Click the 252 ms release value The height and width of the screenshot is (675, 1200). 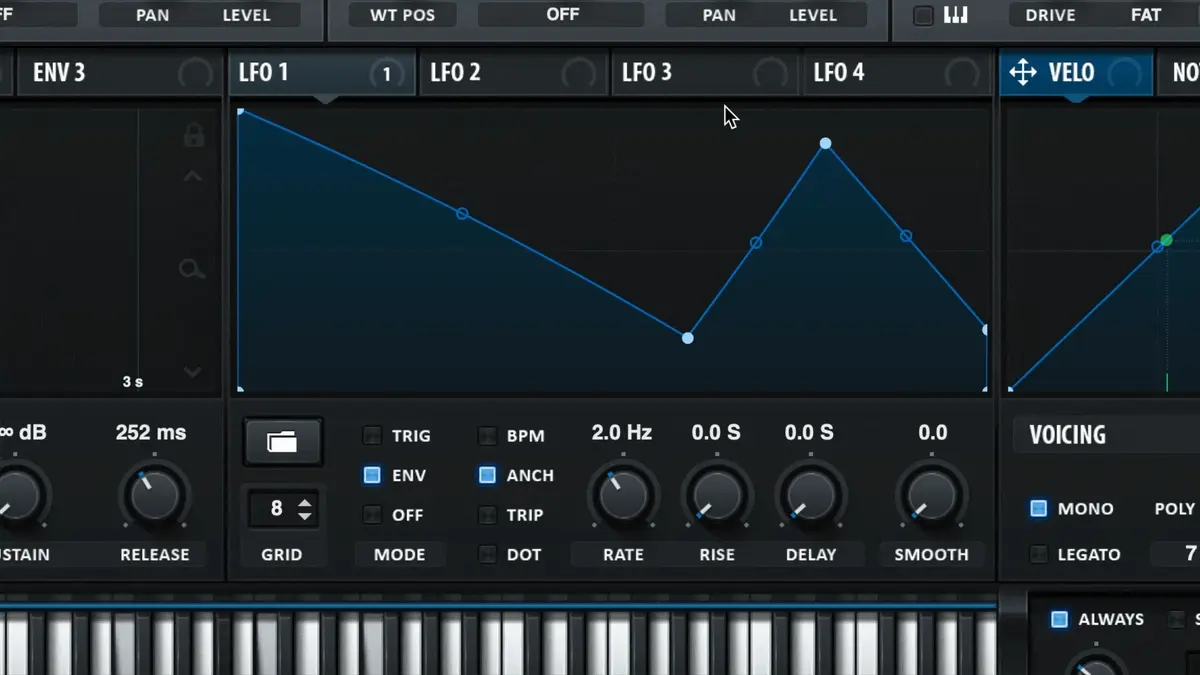(151, 432)
